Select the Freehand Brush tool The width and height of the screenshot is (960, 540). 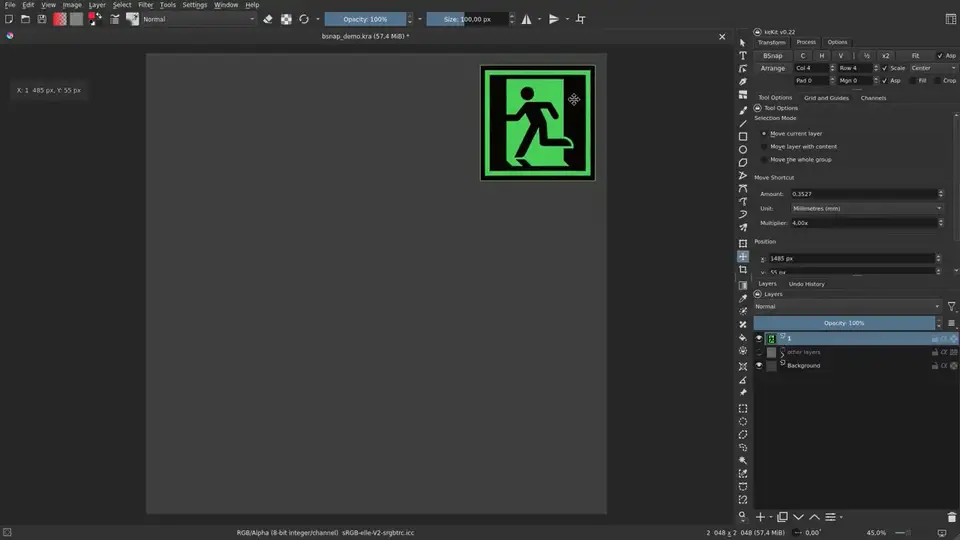(x=743, y=111)
